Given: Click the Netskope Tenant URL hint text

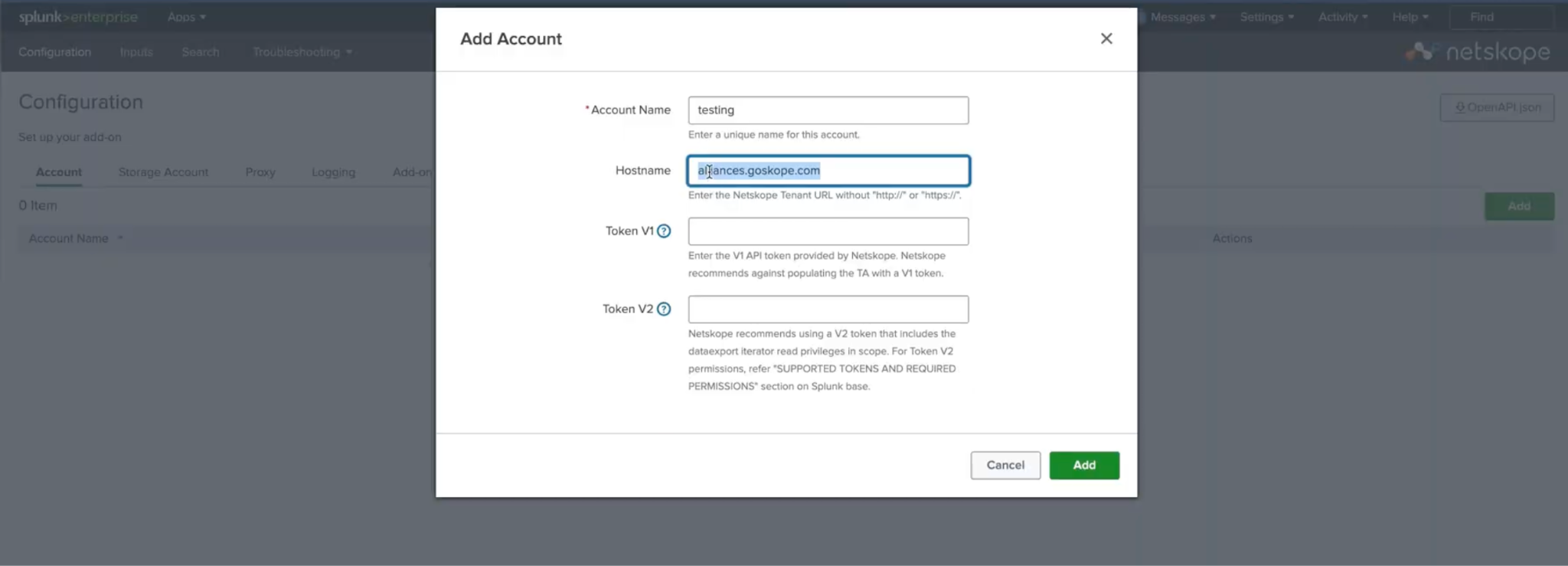Looking at the screenshot, I should coord(825,195).
